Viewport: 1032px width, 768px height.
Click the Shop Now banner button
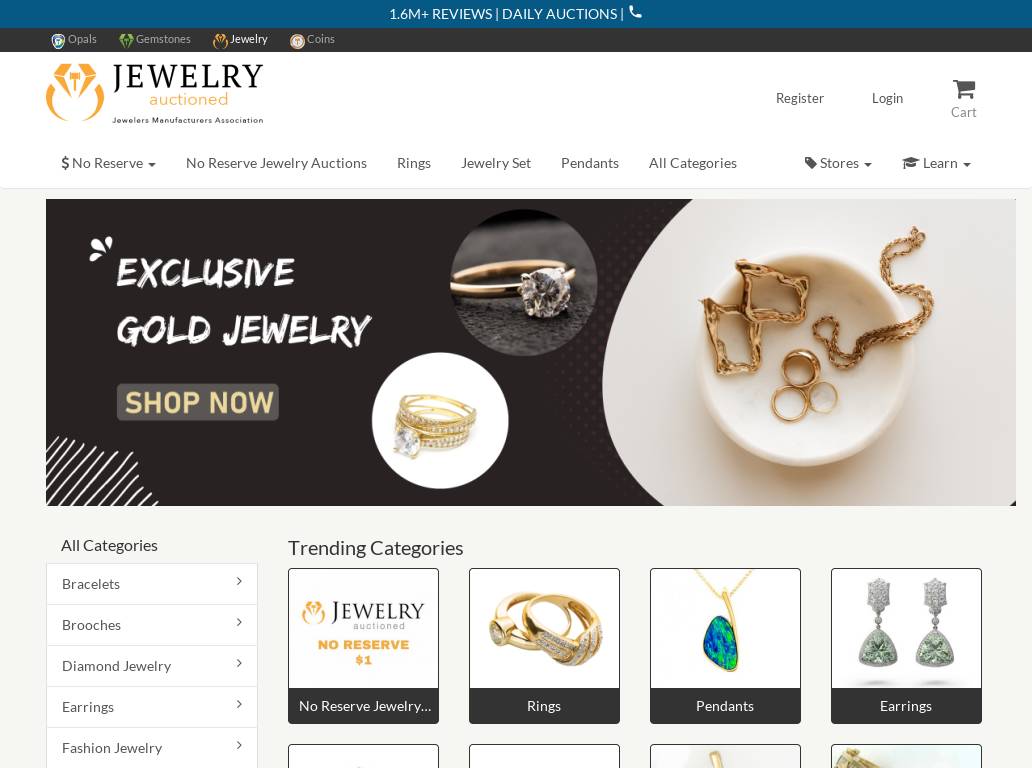point(198,402)
